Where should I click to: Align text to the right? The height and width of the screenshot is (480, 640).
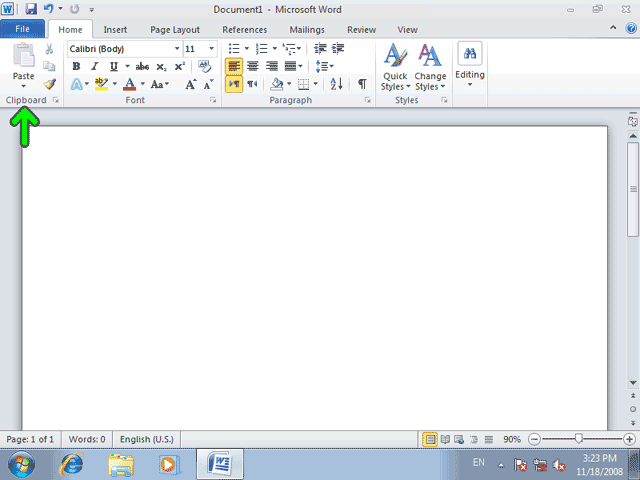tap(271, 66)
